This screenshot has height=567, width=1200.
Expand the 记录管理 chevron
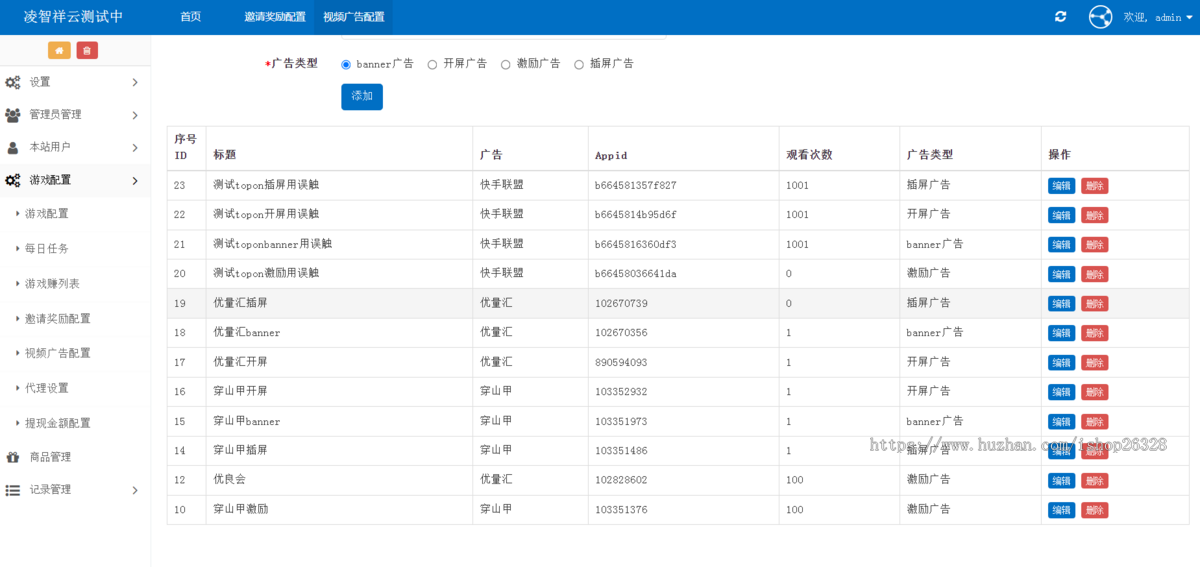(x=135, y=490)
